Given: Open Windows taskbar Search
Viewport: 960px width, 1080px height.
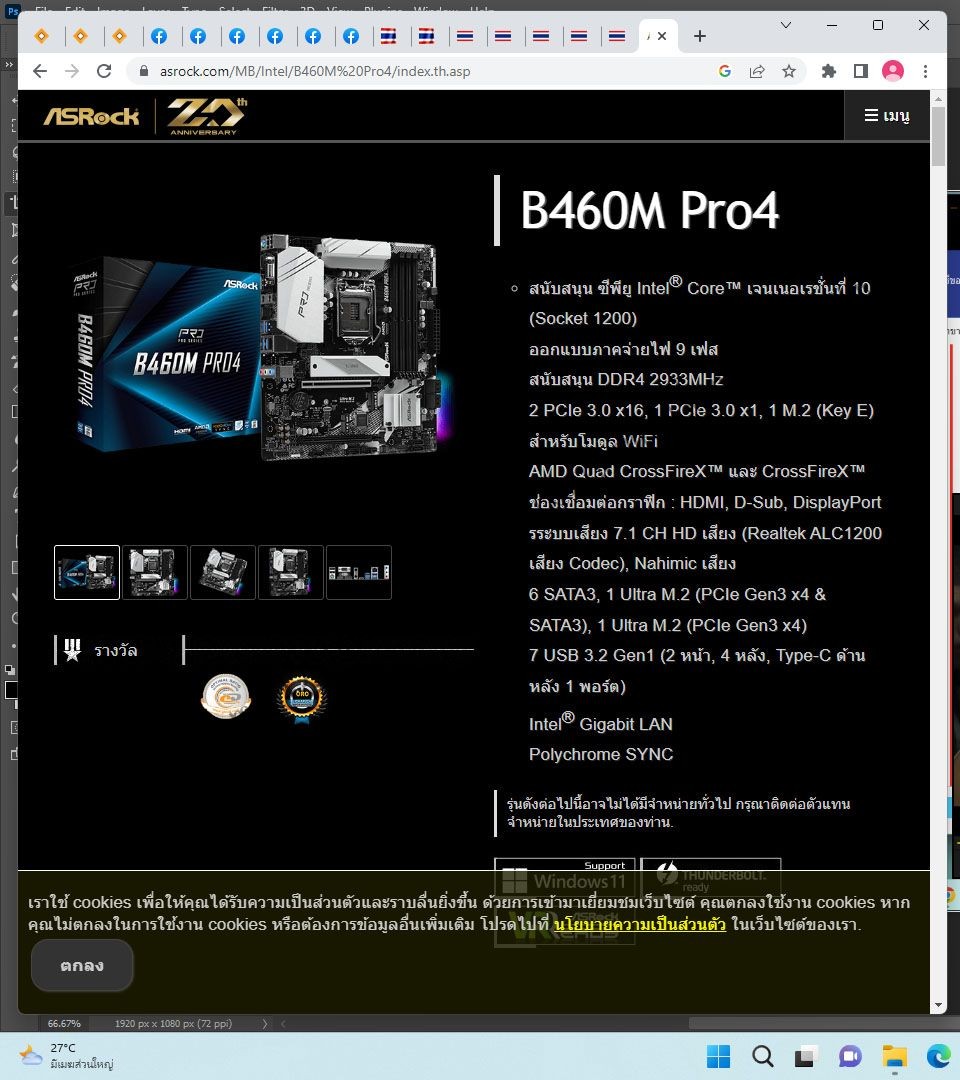Looking at the screenshot, I should (762, 1056).
